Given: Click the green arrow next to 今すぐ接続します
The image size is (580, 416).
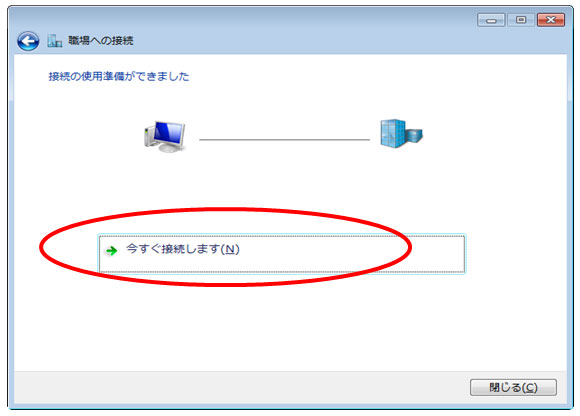Looking at the screenshot, I should tap(111, 251).
